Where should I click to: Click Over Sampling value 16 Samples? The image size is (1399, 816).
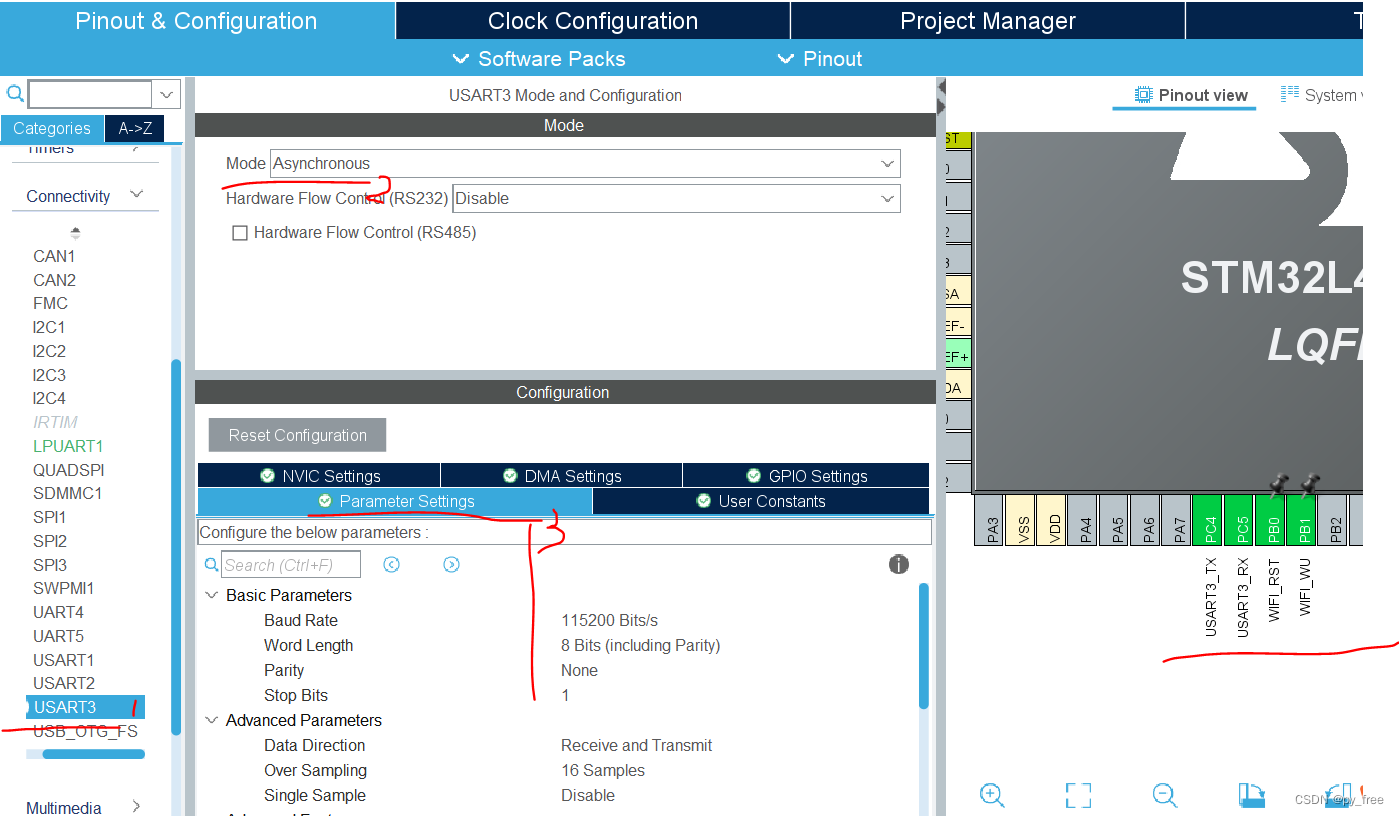pyautogui.click(x=602, y=770)
